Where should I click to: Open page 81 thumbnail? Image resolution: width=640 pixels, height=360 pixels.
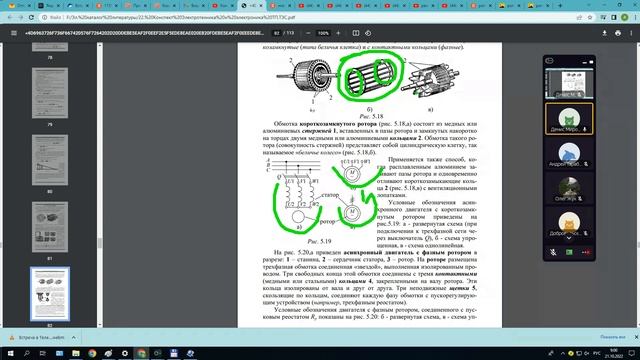pos(50,227)
